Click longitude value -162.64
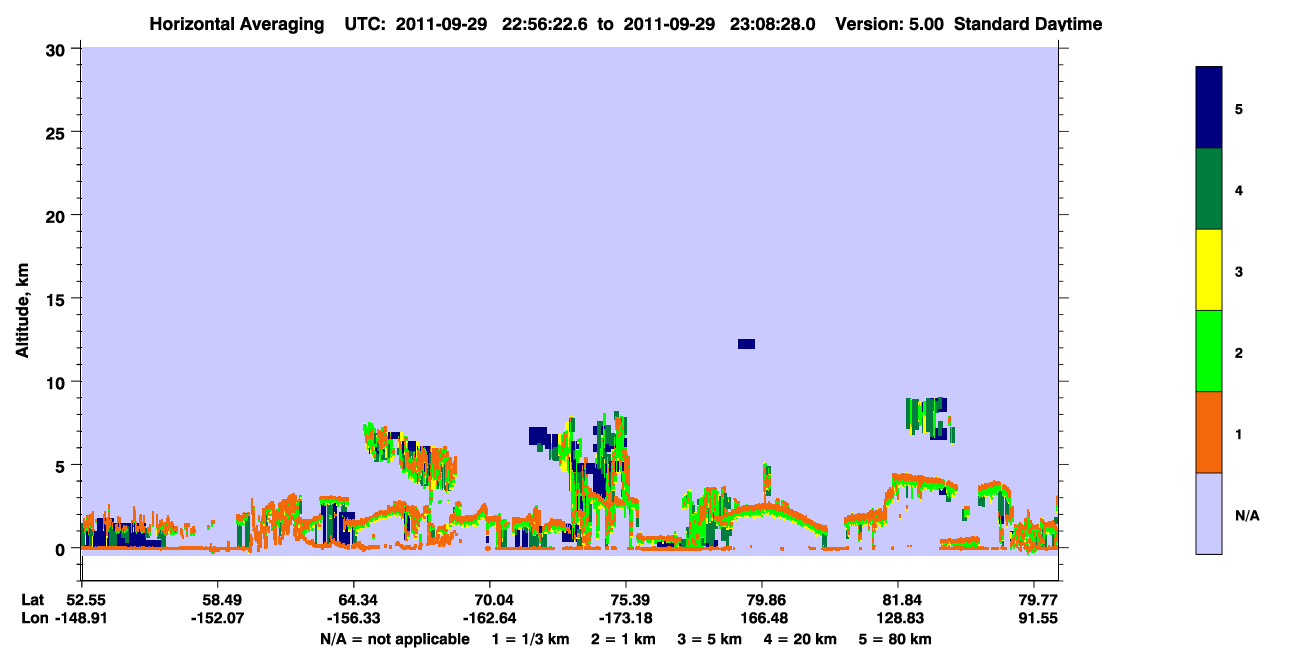The width and height of the screenshot is (1300, 667). (x=489, y=618)
